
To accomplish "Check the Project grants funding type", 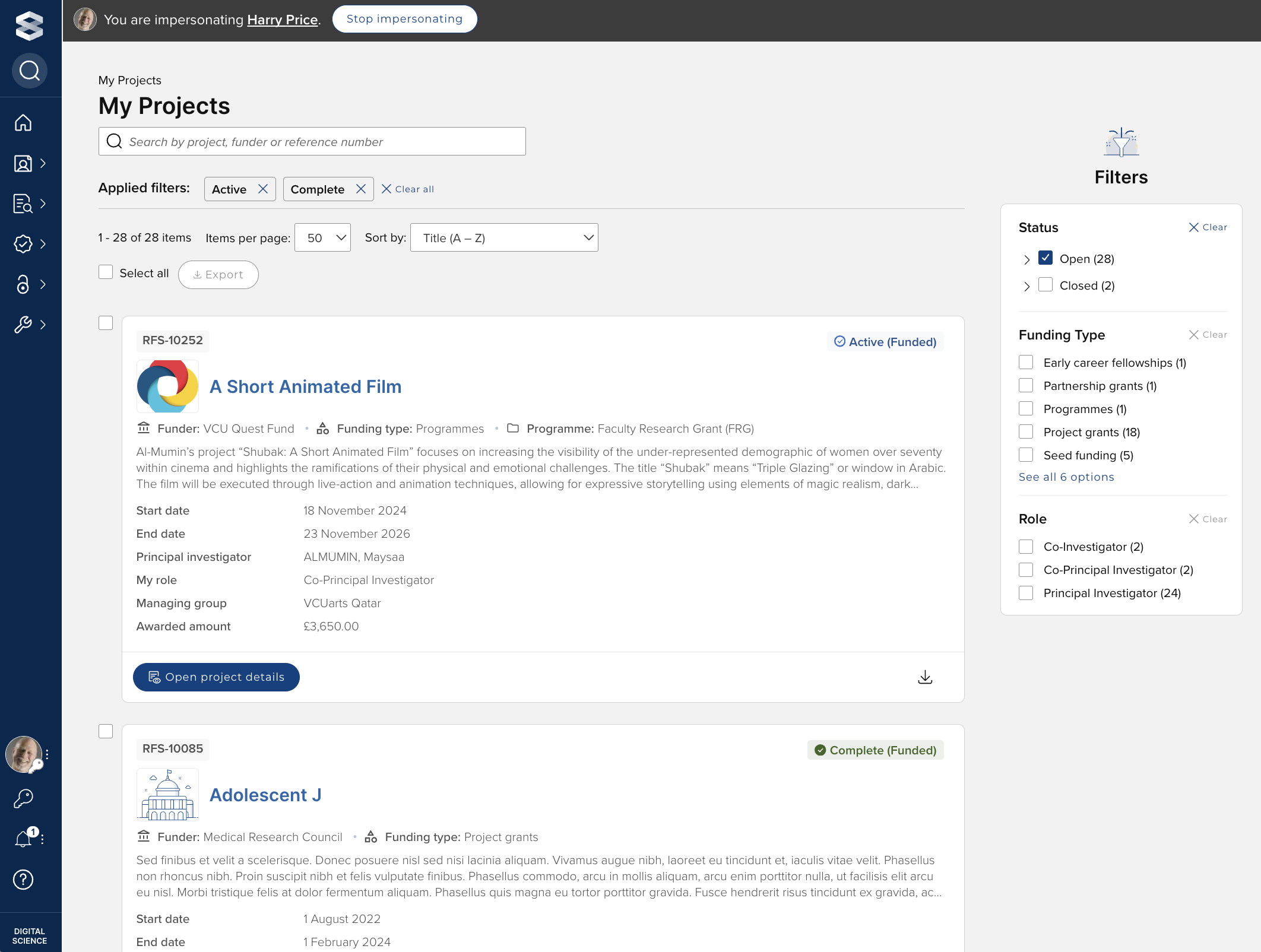I will pyautogui.click(x=1026, y=432).
